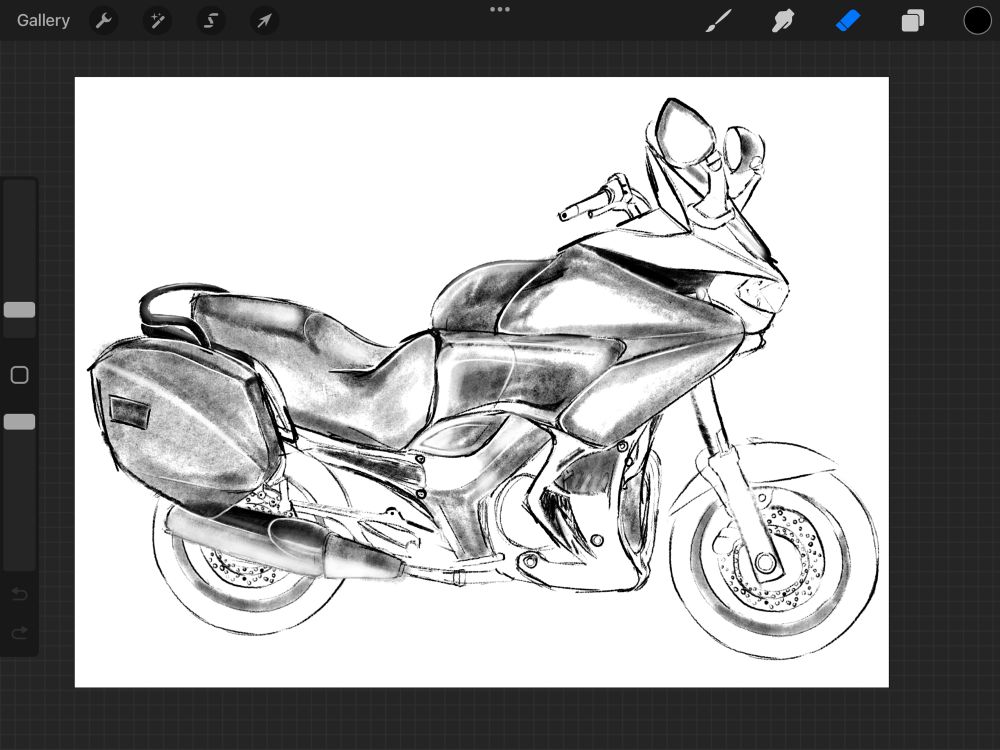This screenshot has width=1000, height=750.
Task: Click the brush size slider handle
Action: tap(19, 310)
